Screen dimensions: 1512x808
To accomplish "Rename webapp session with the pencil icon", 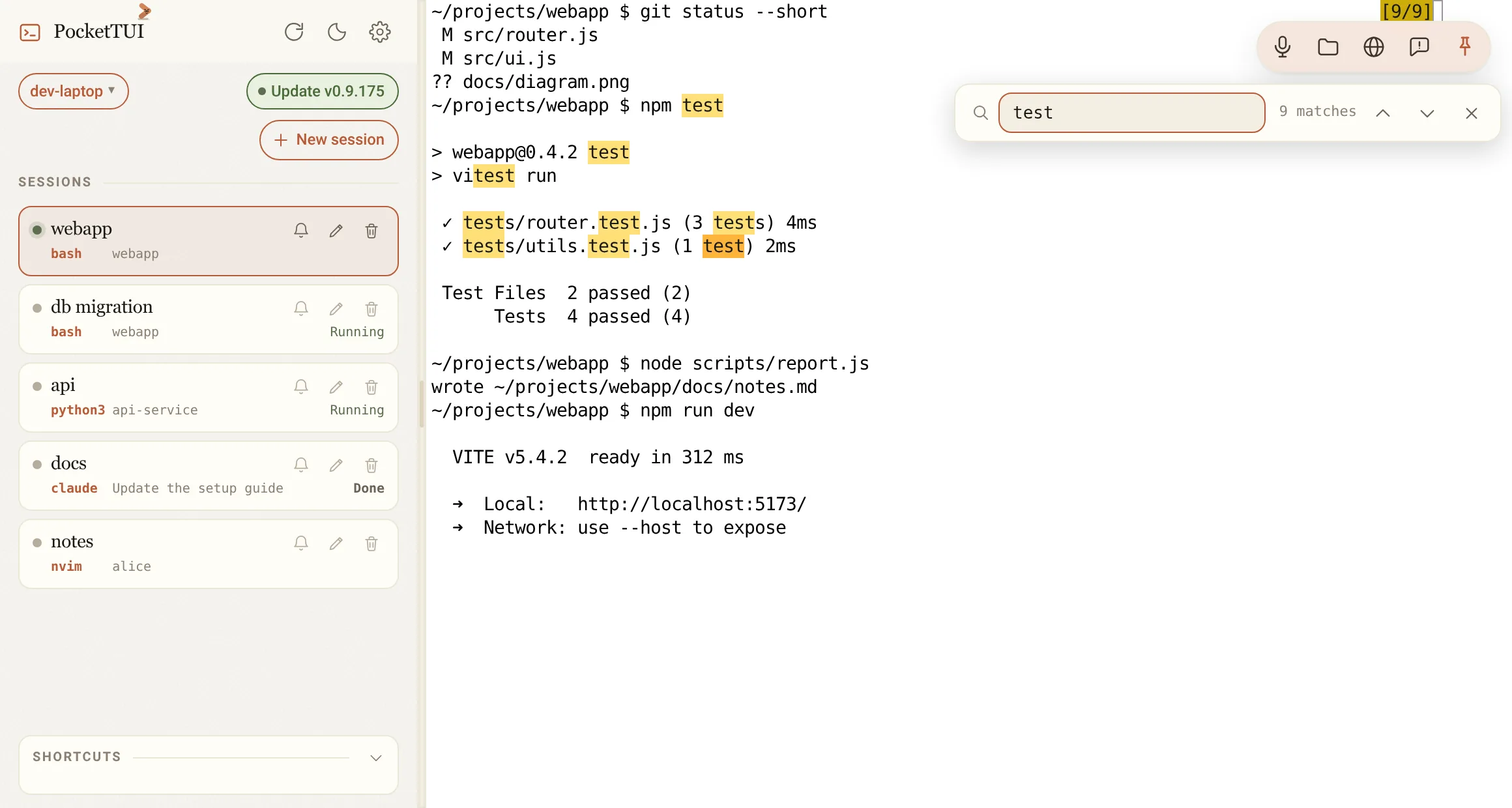I will tap(336, 230).
